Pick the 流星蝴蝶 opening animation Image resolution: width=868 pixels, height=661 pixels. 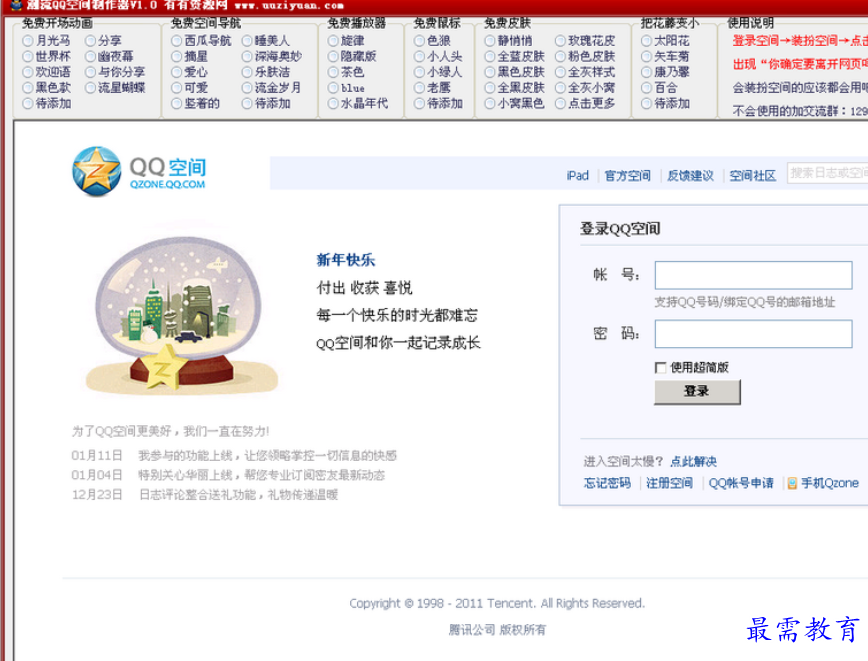click(x=90, y=87)
